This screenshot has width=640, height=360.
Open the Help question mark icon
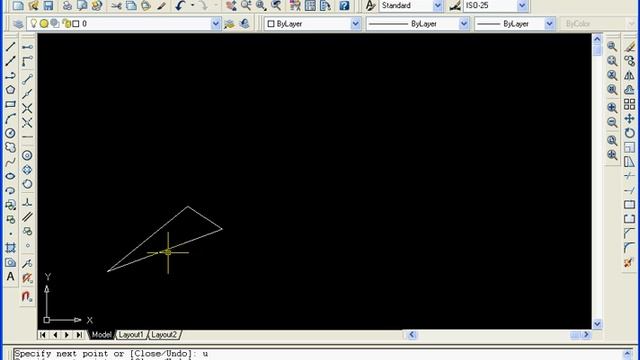[344, 6]
